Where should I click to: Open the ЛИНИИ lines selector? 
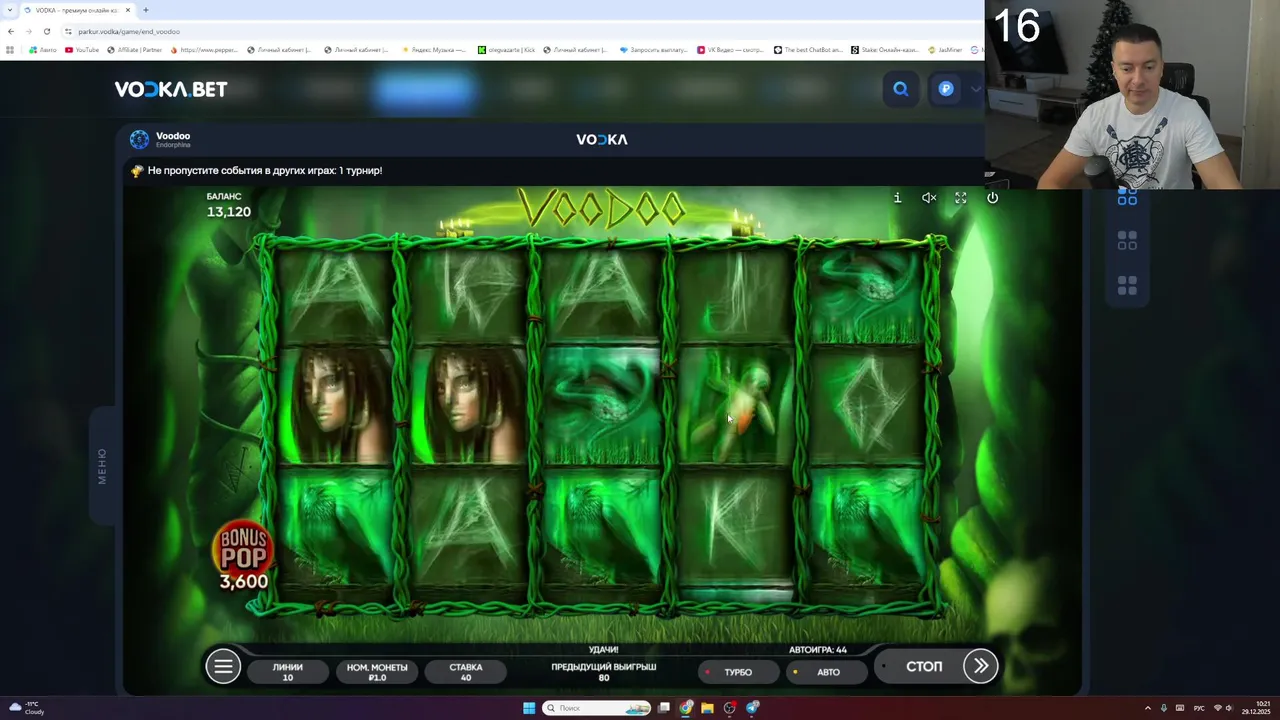click(x=288, y=672)
